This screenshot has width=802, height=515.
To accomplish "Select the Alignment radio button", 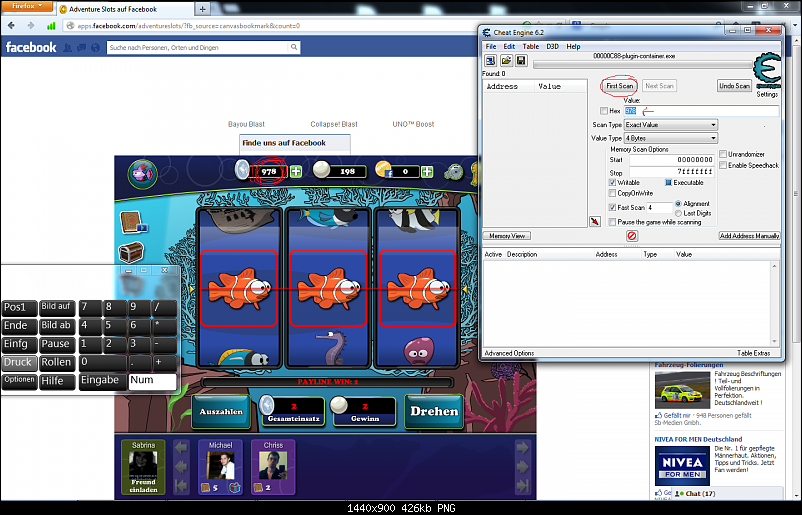I will (678, 204).
